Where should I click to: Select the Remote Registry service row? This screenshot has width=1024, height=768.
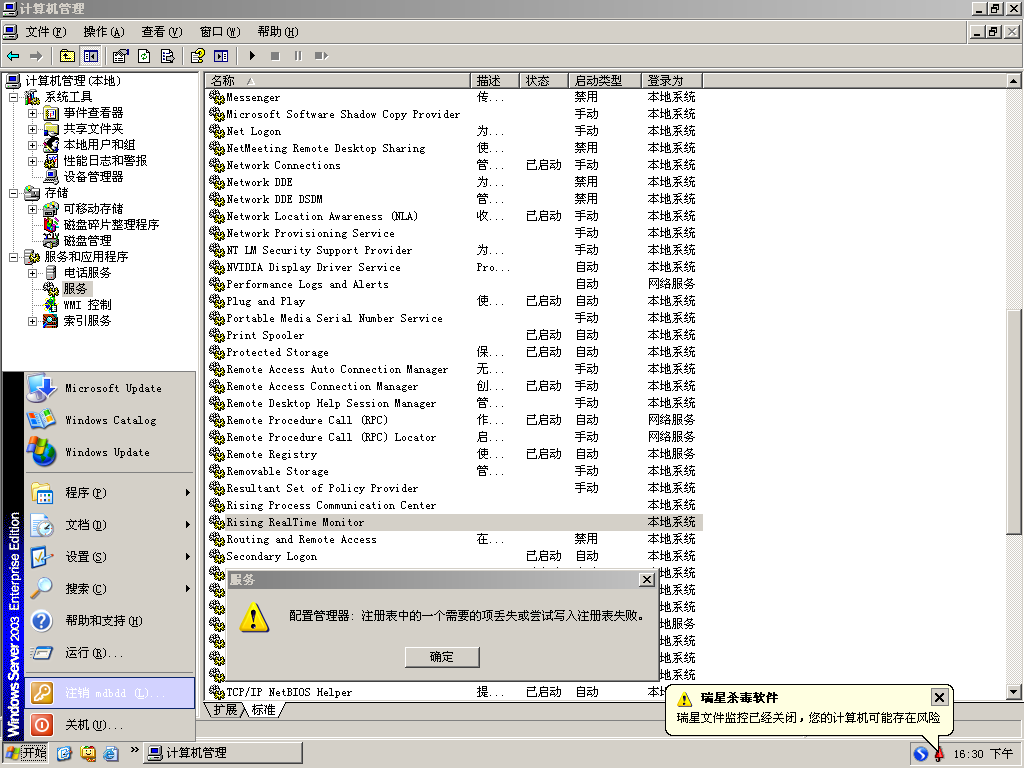point(454,454)
